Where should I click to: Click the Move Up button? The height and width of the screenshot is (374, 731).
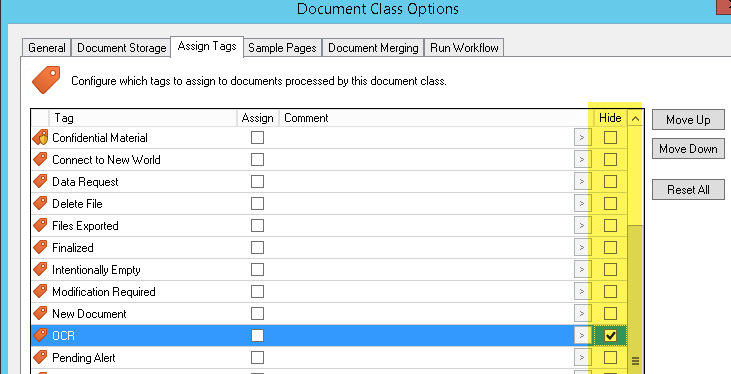(688, 120)
